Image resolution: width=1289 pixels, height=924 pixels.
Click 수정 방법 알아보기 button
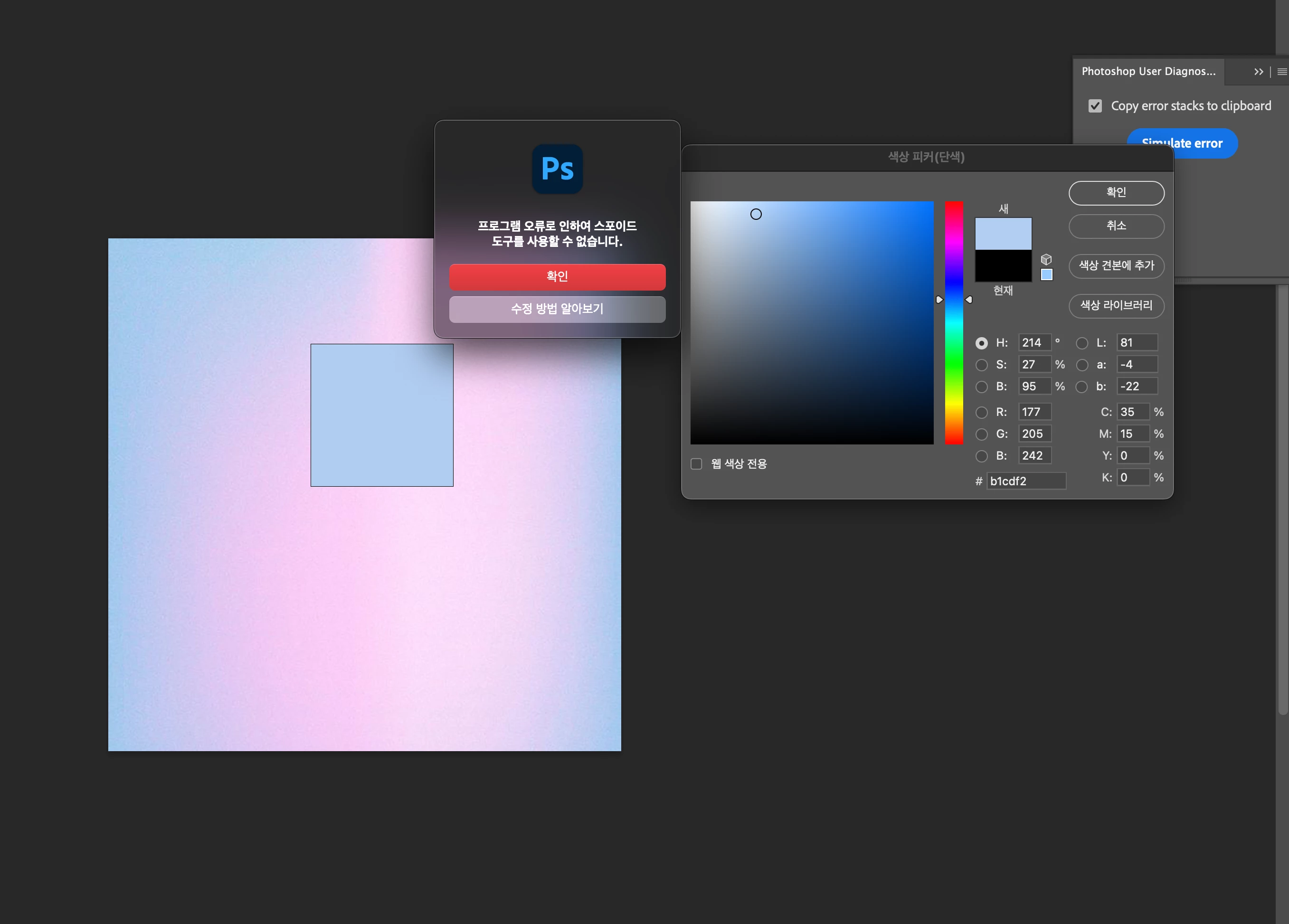click(x=557, y=309)
